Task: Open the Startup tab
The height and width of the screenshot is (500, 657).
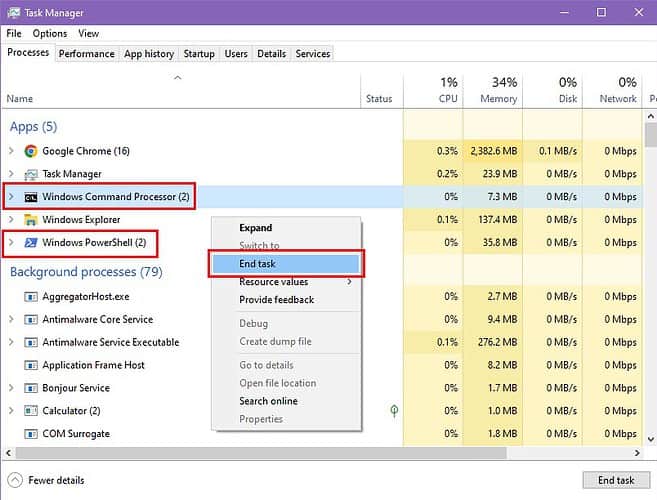Action: point(201,54)
